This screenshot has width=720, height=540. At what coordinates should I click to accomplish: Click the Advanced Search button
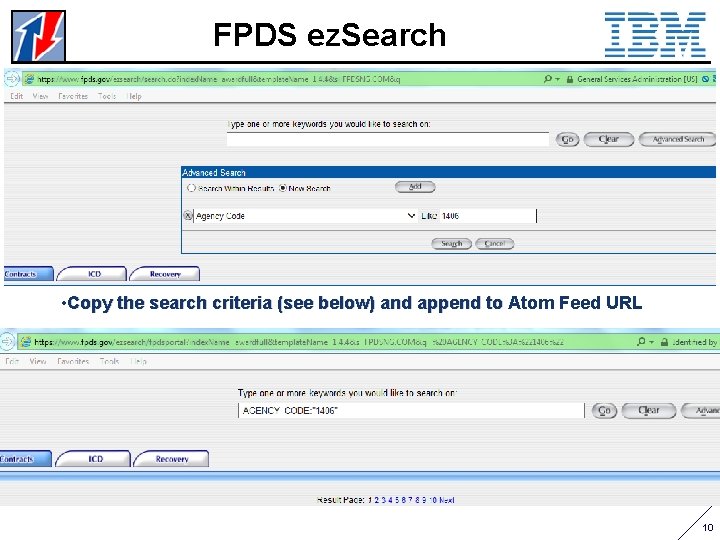pyautogui.click(x=678, y=139)
